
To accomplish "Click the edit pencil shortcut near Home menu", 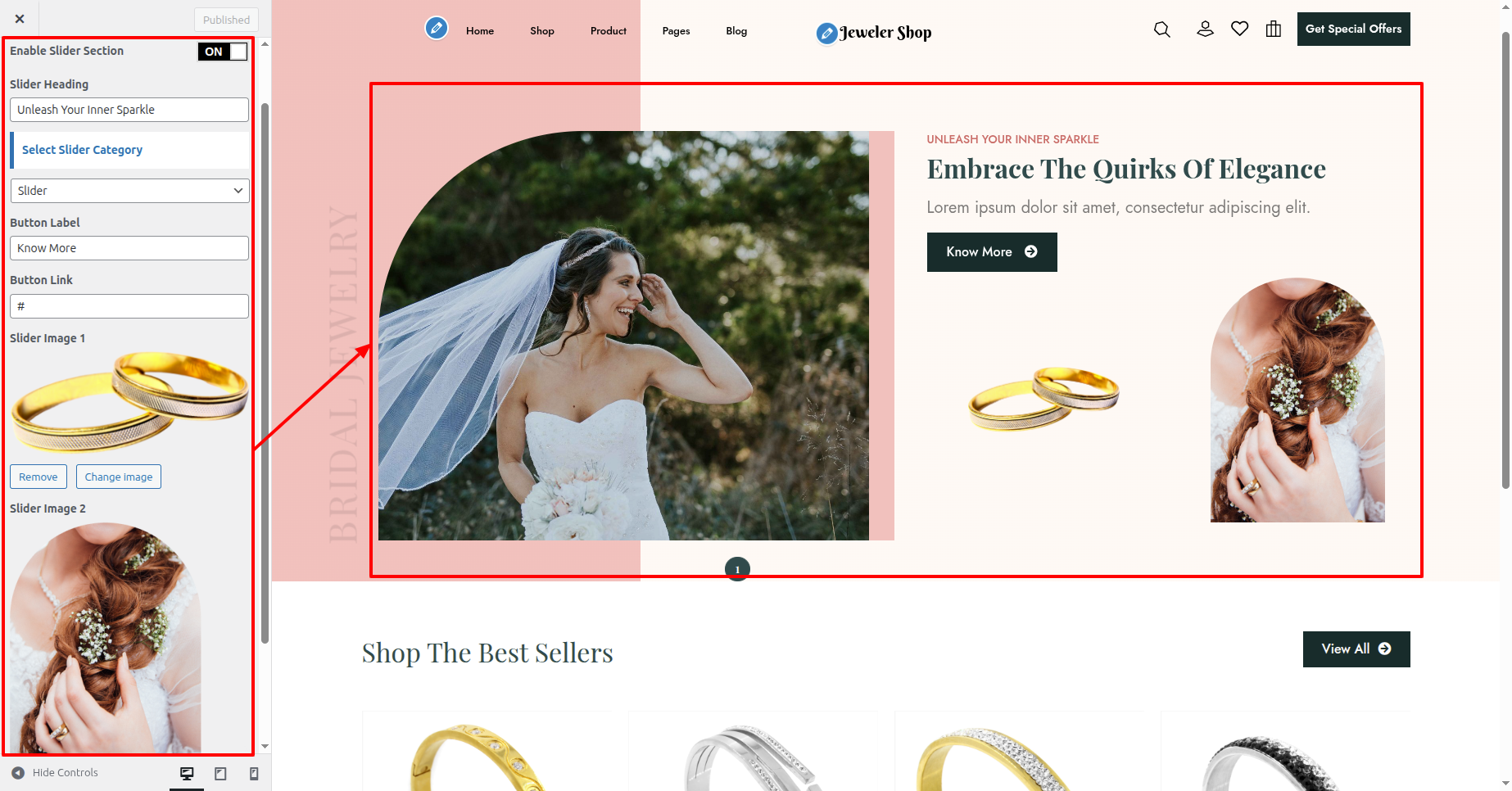I will pos(437,29).
